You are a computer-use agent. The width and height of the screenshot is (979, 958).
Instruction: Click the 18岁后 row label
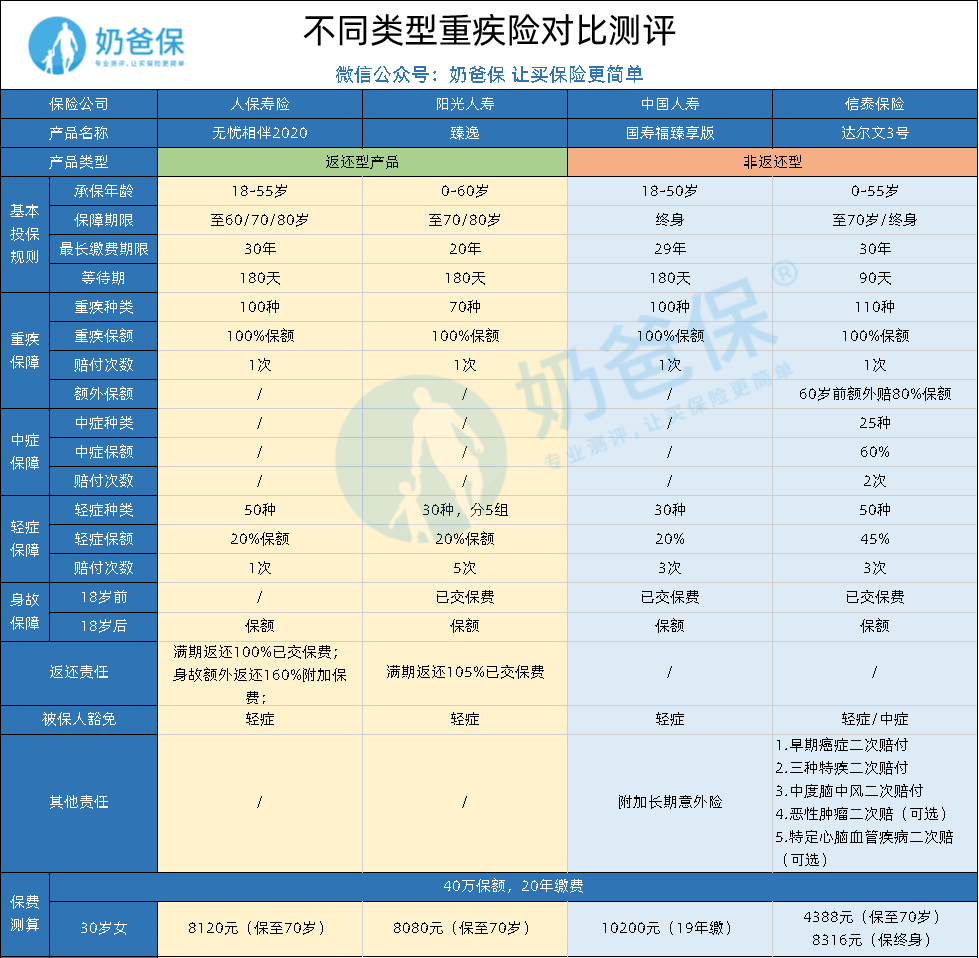click(x=104, y=626)
